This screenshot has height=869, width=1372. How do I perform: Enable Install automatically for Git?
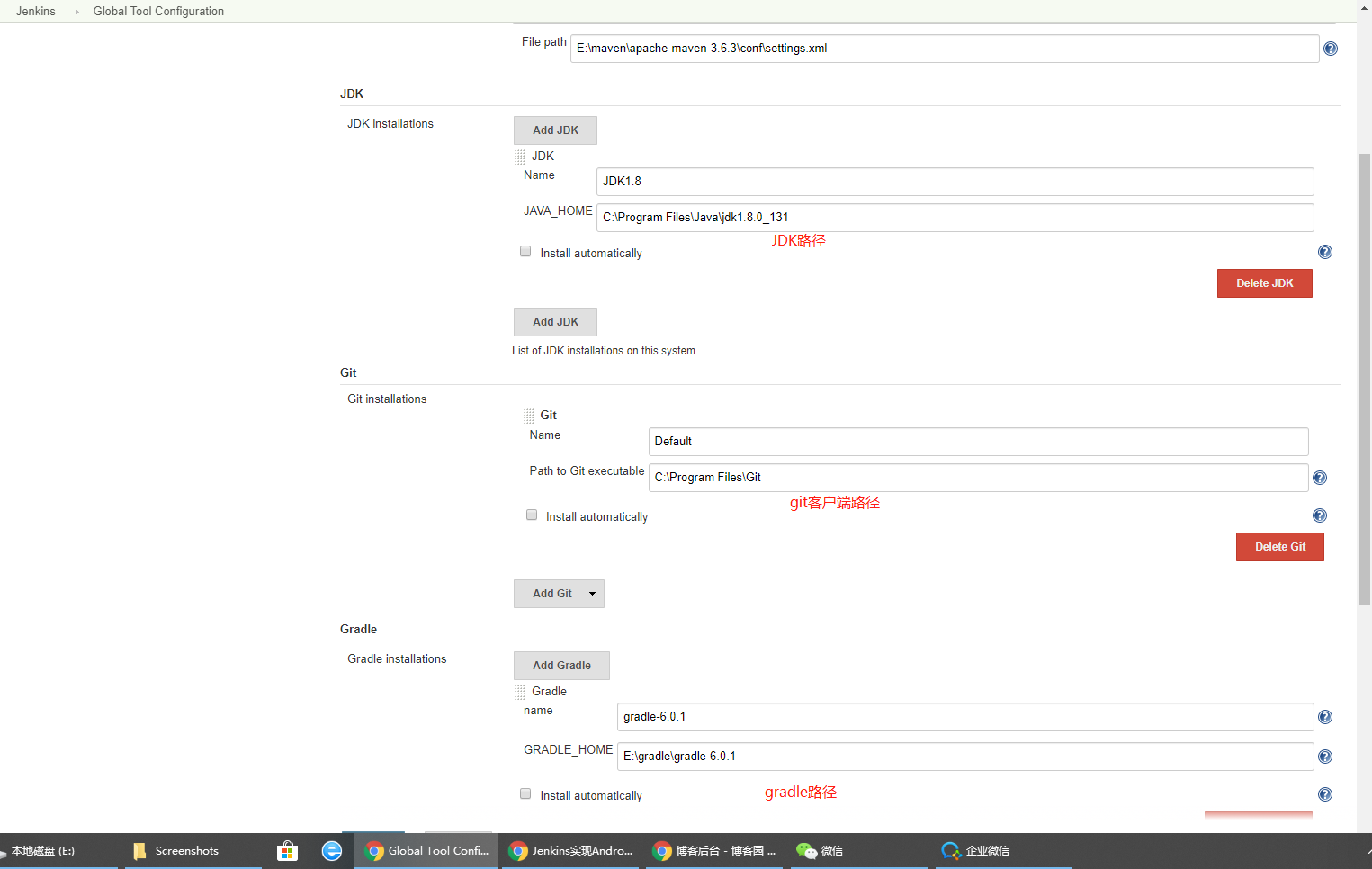[x=532, y=515]
